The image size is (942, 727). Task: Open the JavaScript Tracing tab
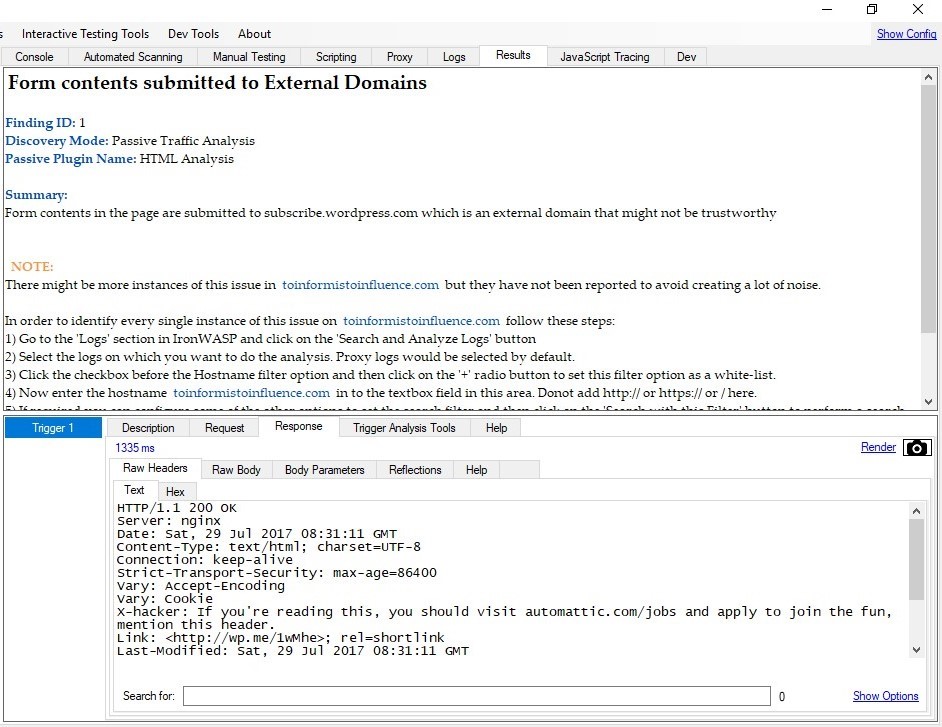click(604, 57)
